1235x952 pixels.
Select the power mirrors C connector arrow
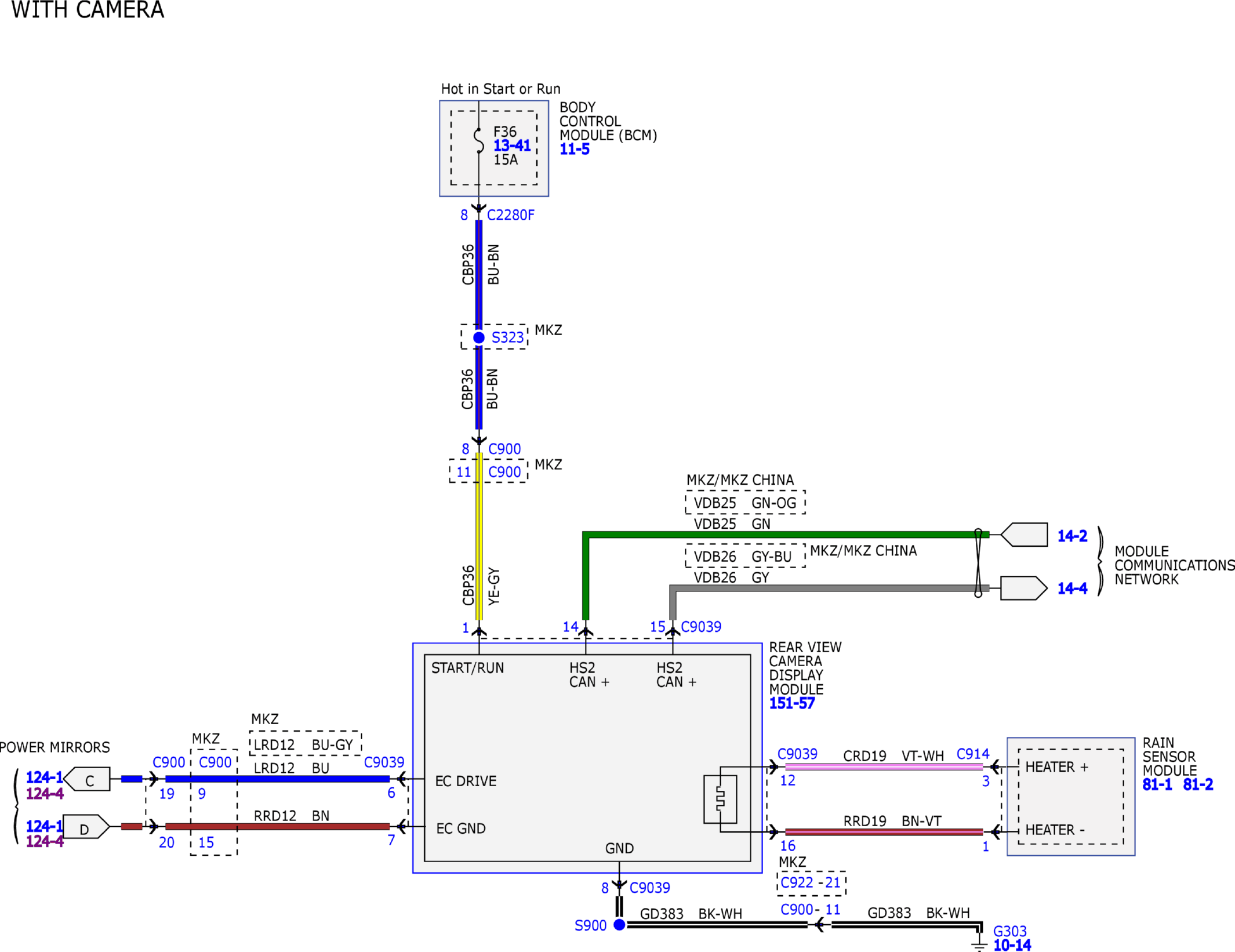tap(87, 779)
